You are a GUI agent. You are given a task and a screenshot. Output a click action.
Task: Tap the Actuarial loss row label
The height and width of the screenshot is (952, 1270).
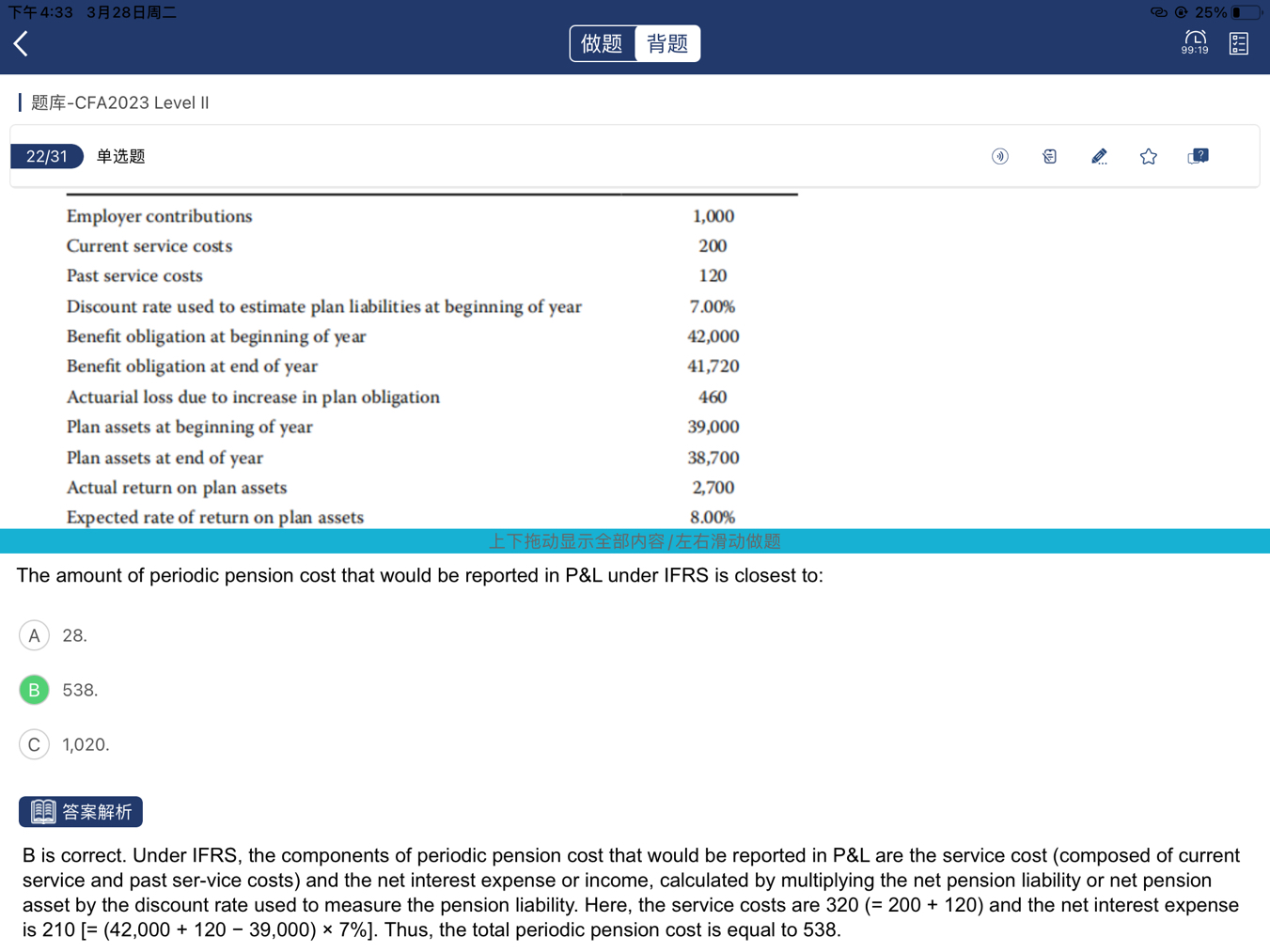click(x=253, y=397)
